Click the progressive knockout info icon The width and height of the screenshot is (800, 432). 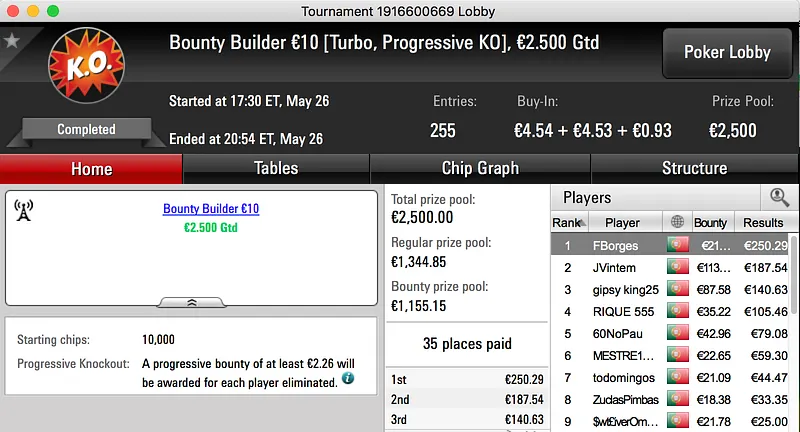(347, 378)
